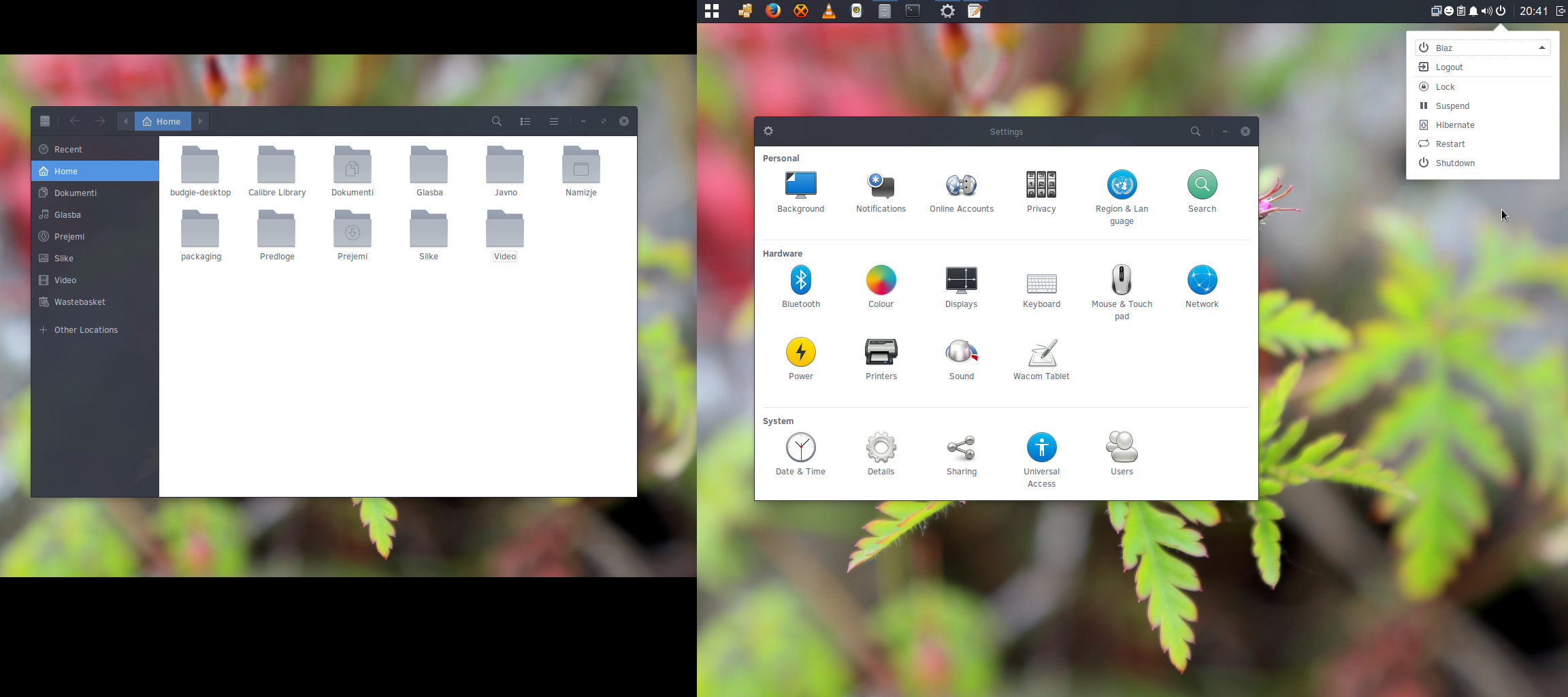Collapse the Blaz user dropdown
The image size is (1568, 697).
[1483, 48]
